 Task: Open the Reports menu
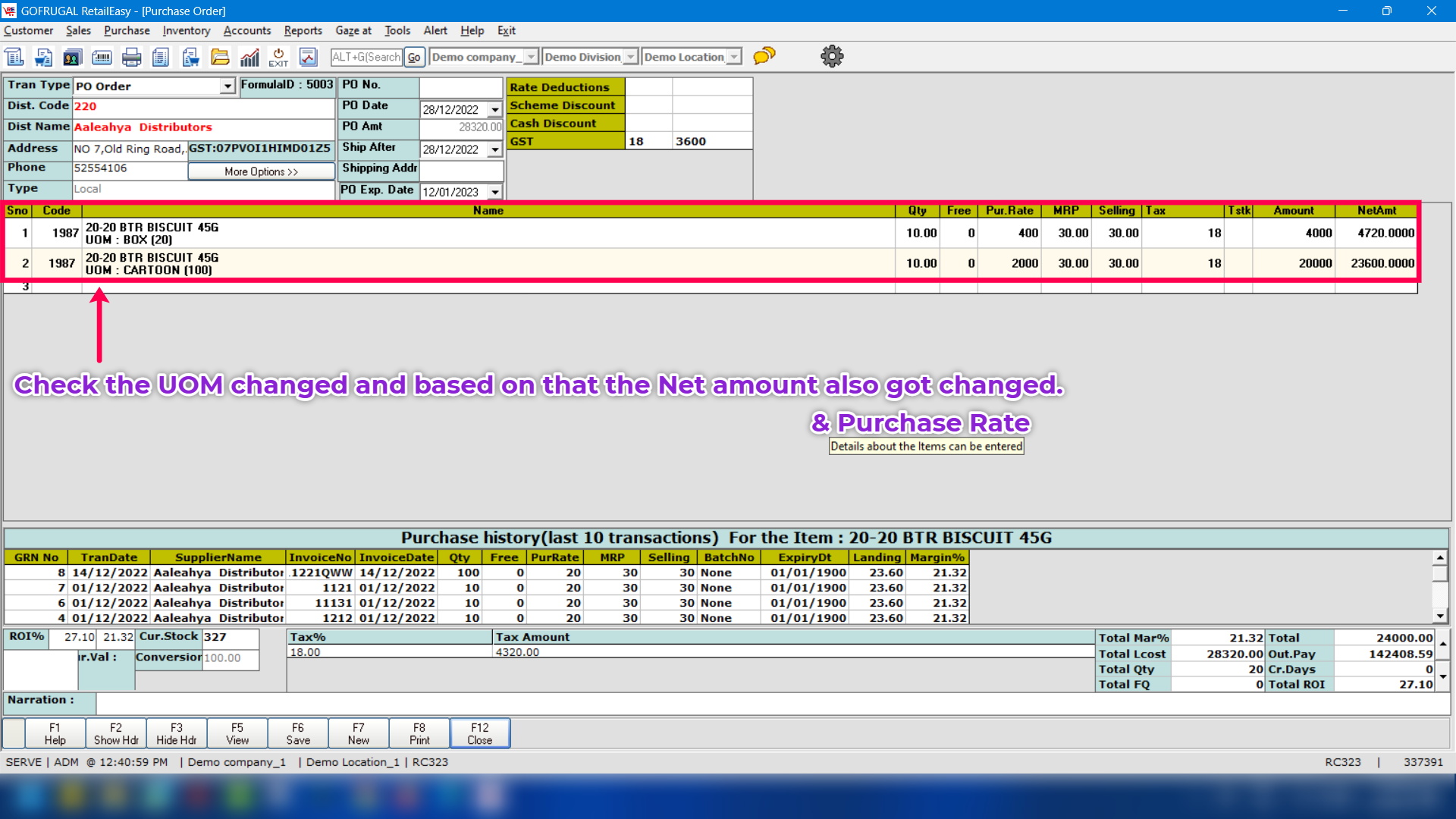(x=303, y=30)
